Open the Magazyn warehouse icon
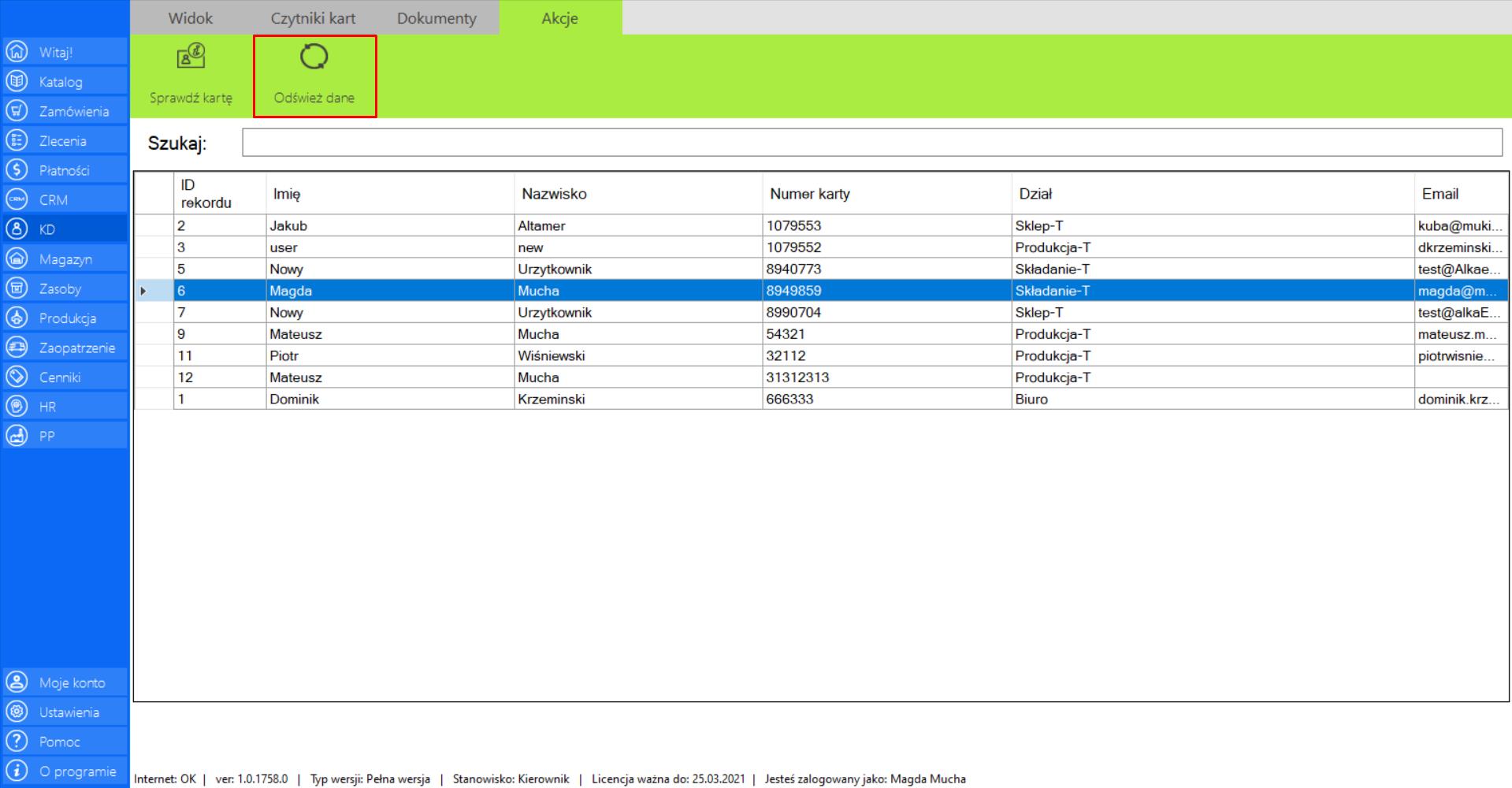 [x=17, y=258]
